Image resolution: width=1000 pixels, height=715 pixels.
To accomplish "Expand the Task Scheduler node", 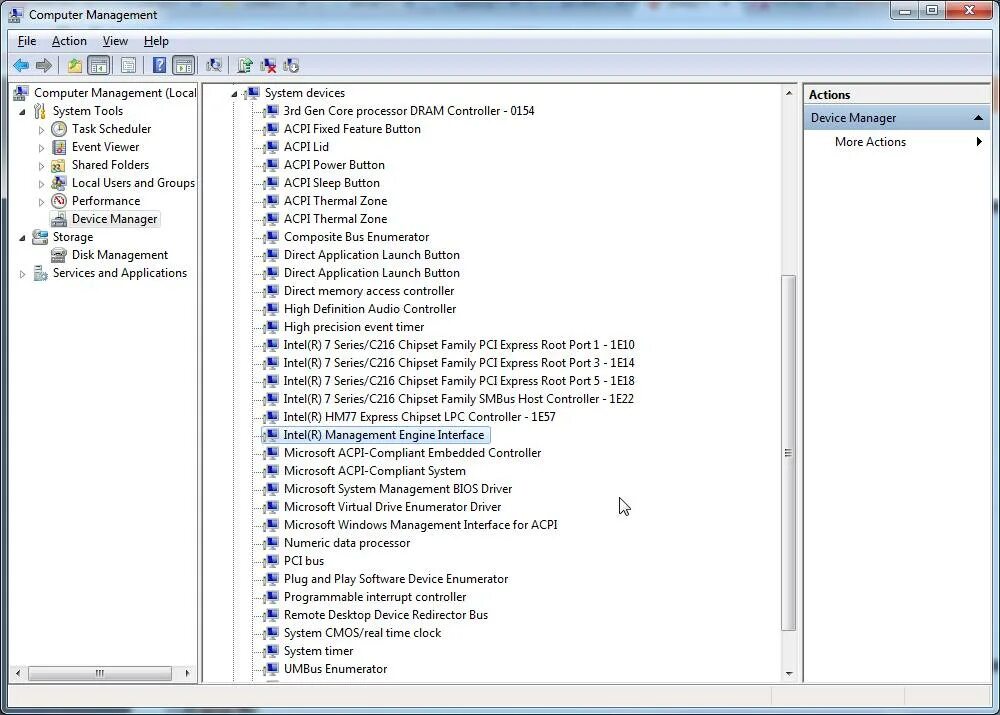I will coord(41,129).
